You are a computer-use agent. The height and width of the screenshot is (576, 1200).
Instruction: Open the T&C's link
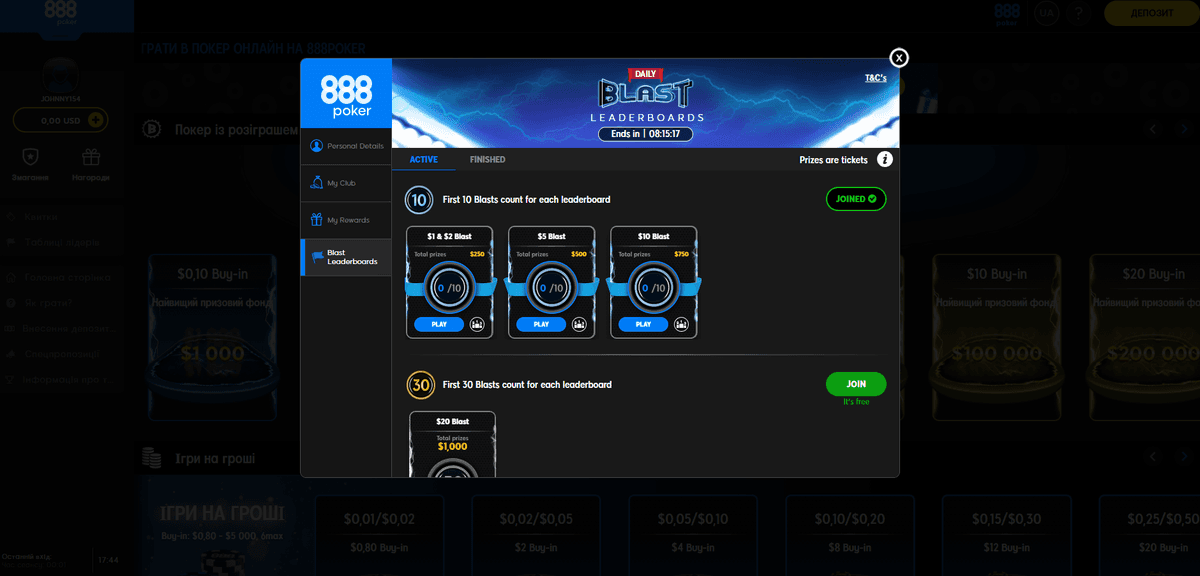(x=876, y=77)
